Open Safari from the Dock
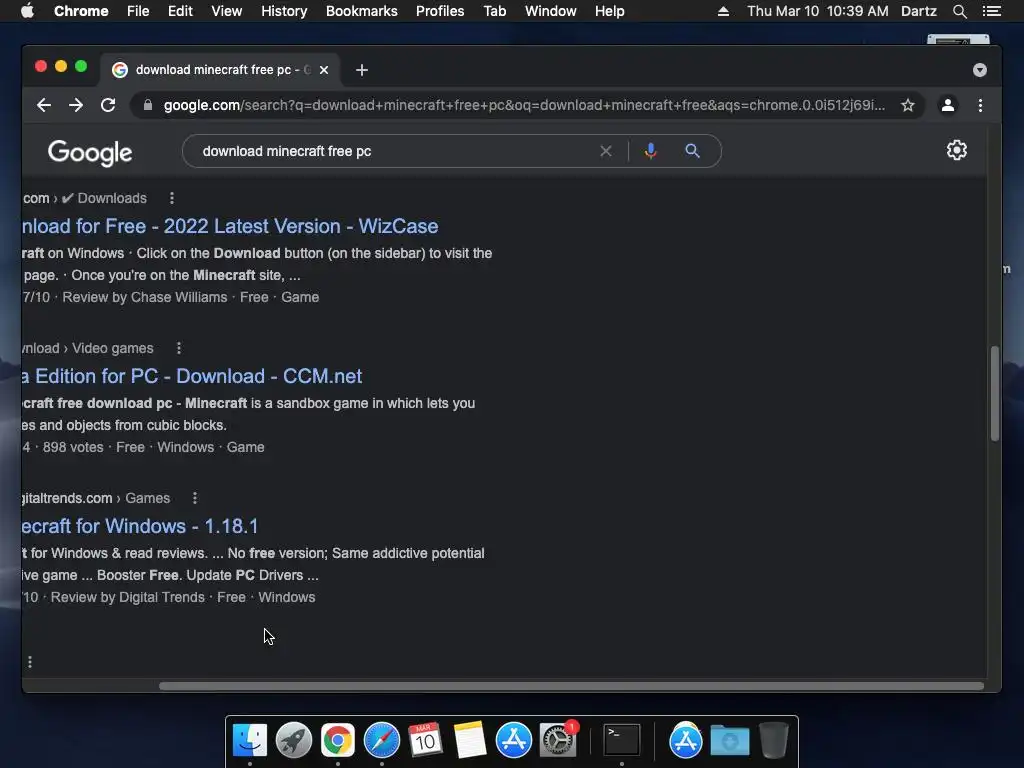Screen dimensions: 1024x768 tap(381, 741)
